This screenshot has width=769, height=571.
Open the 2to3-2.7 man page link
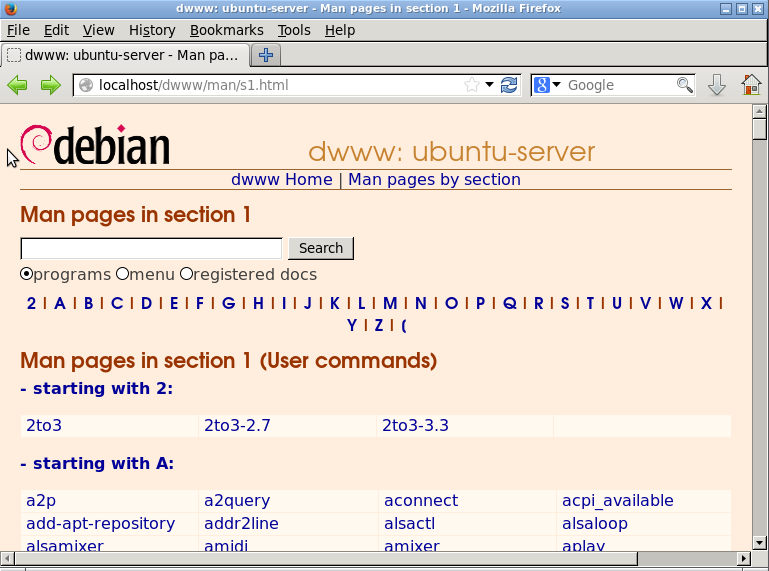[237, 425]
